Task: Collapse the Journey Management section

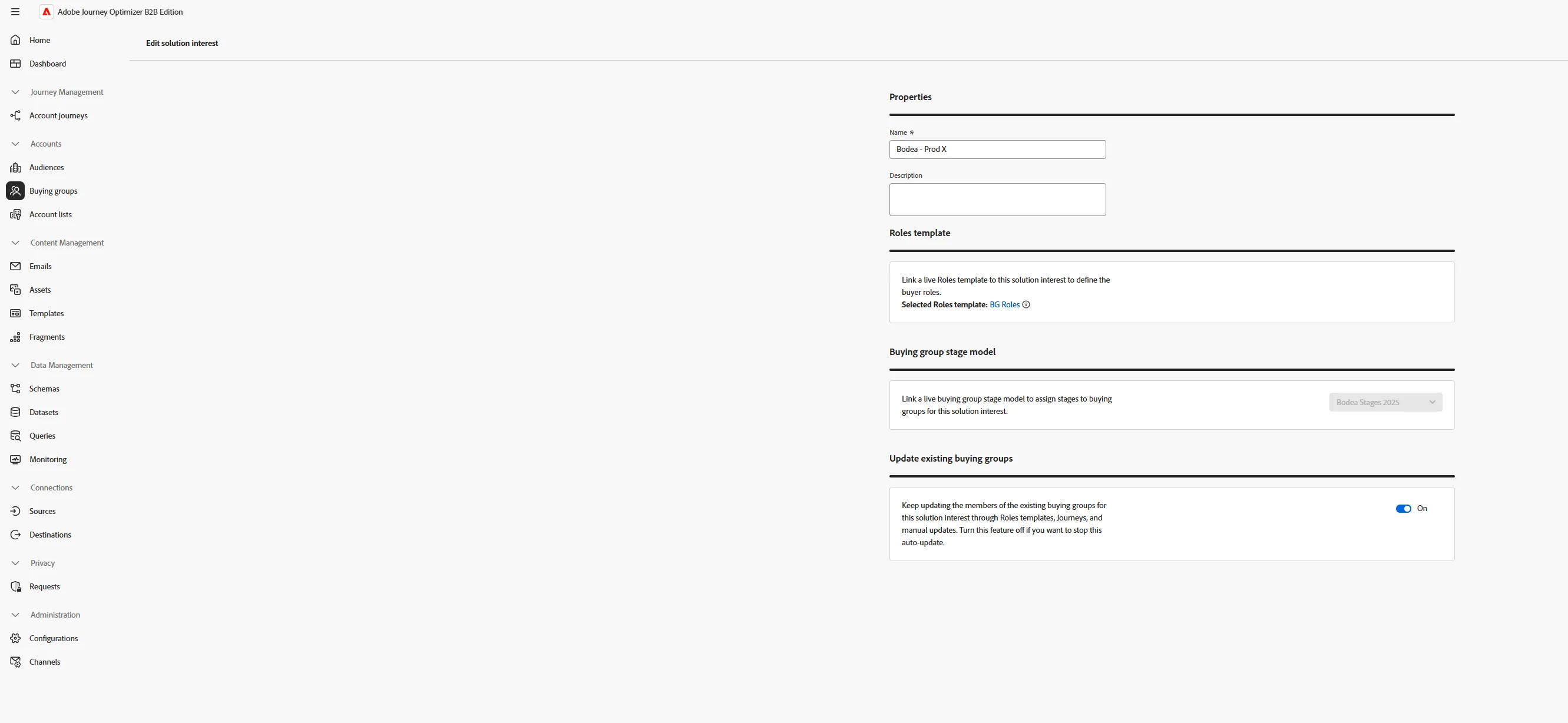Action: click(x=15, y=92)
